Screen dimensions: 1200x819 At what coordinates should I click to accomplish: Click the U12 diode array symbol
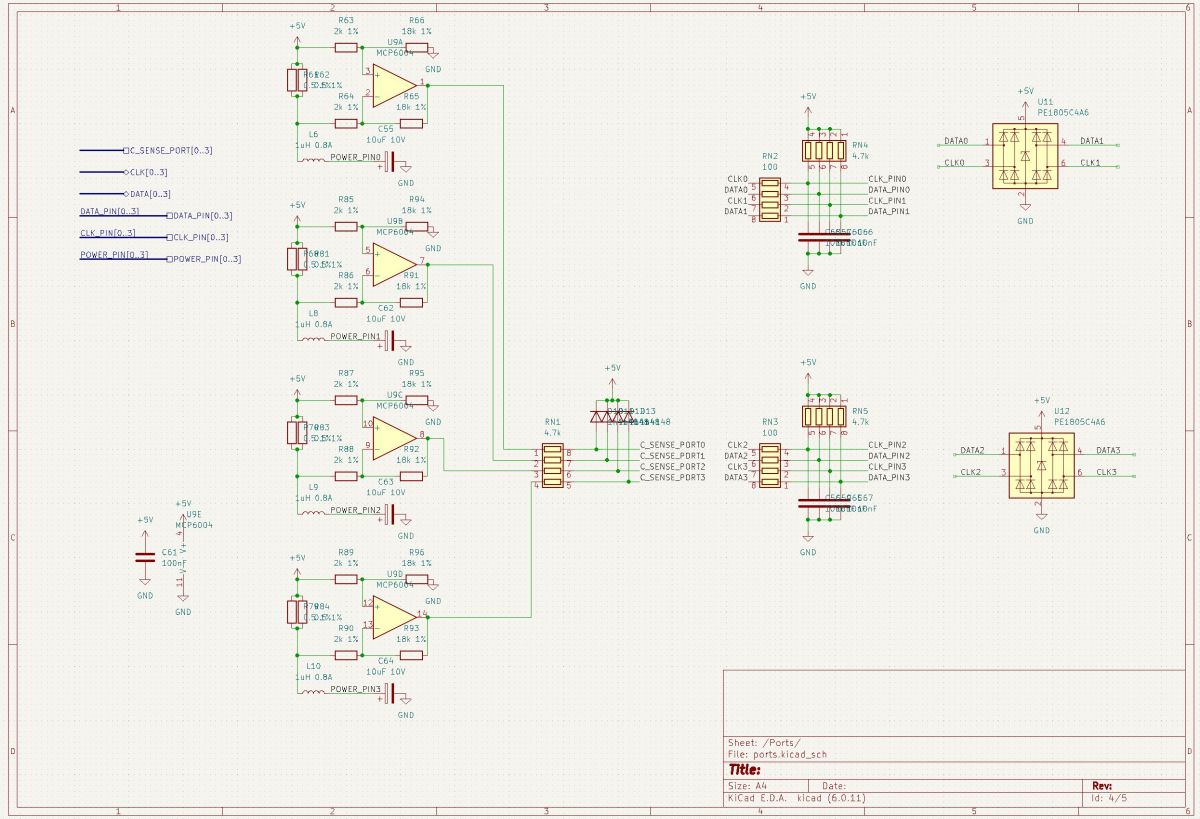click(1041, 464)
